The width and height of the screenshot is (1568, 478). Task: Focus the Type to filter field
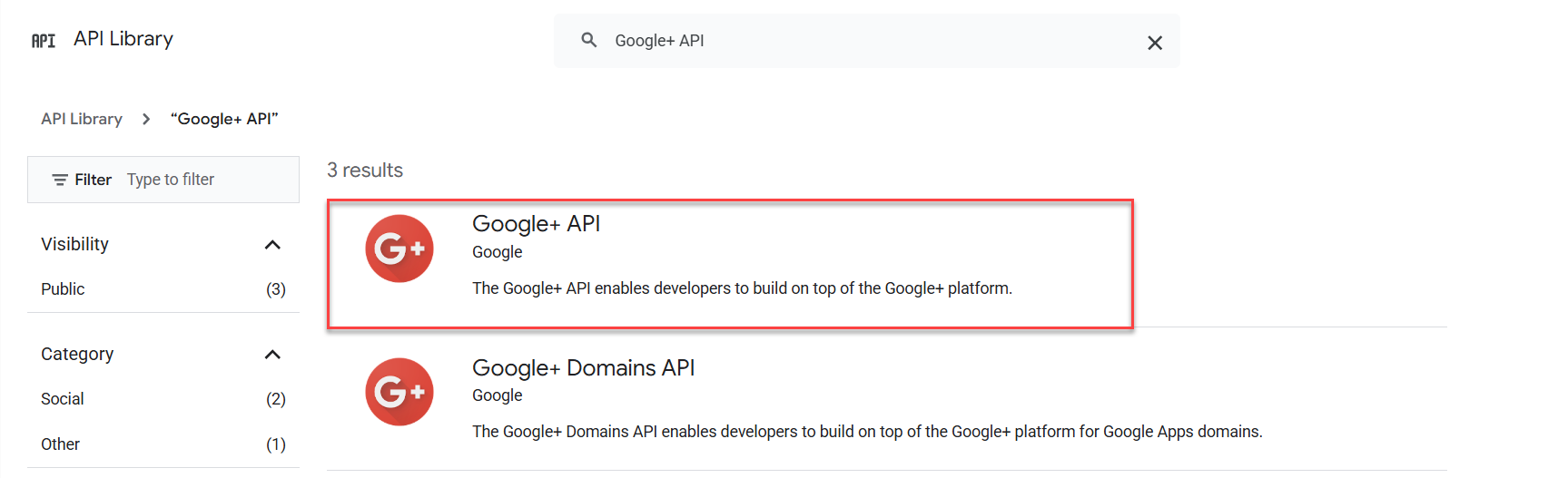(171, 180)
